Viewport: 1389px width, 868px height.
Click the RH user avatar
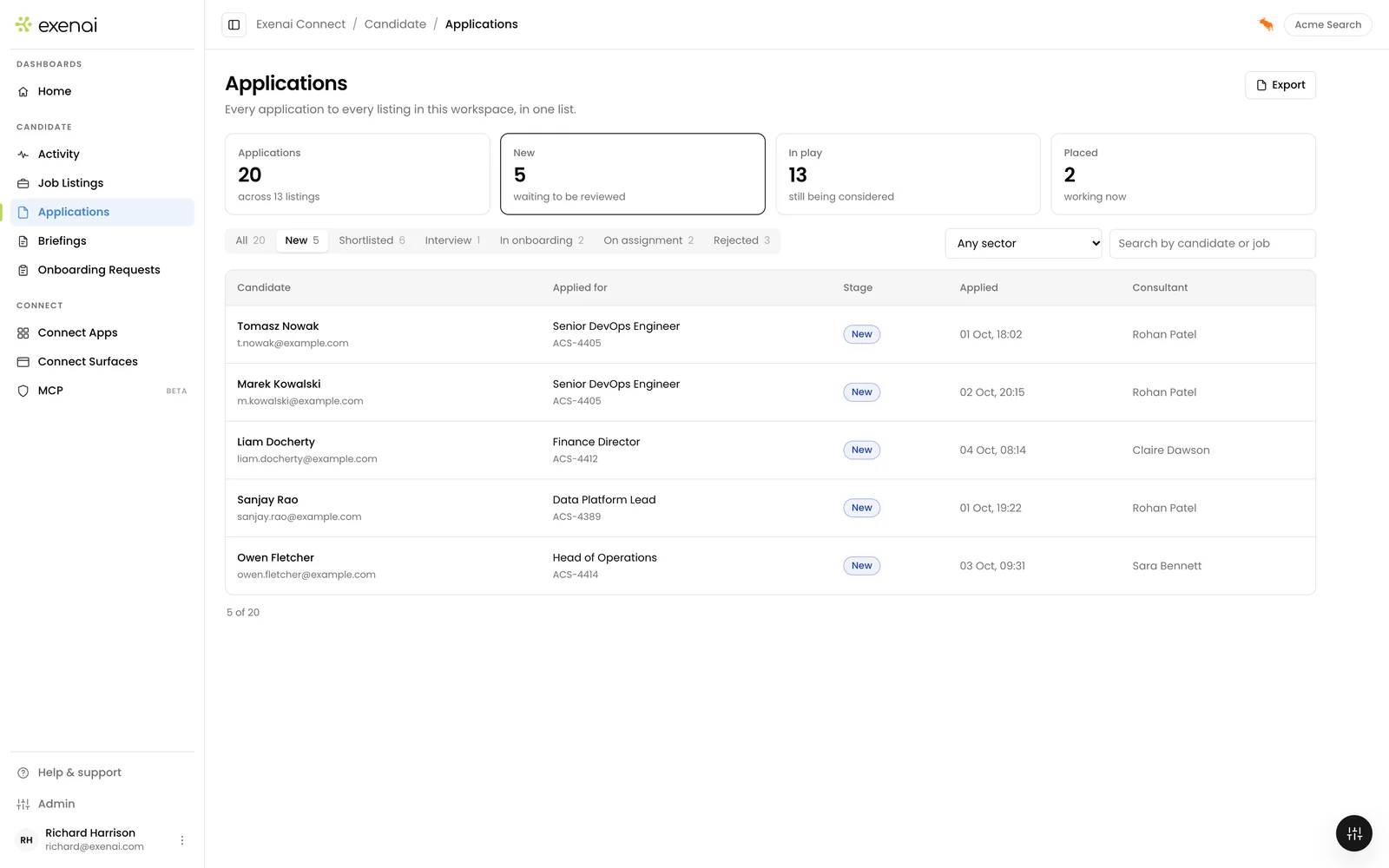click(27, 840)
